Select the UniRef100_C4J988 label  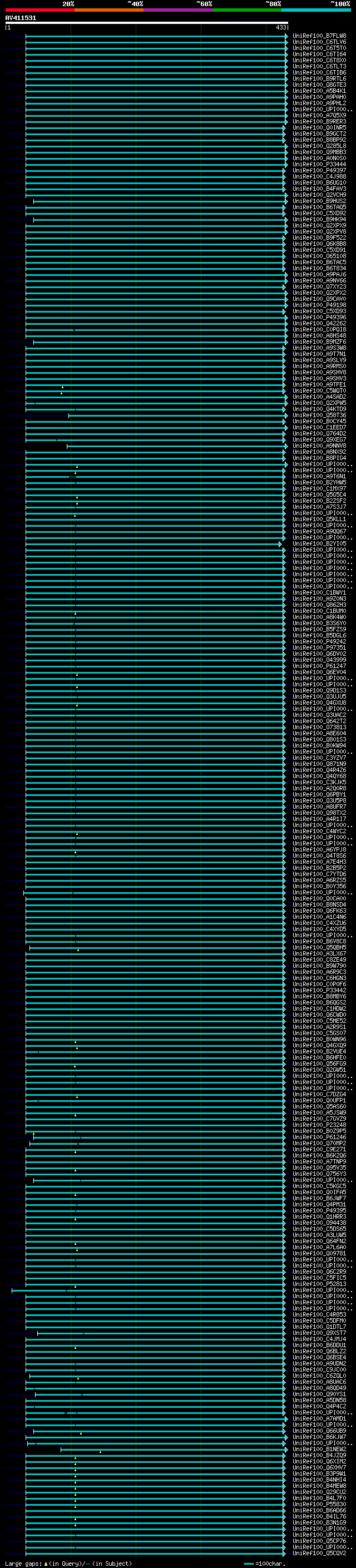[x=319, y=176]
